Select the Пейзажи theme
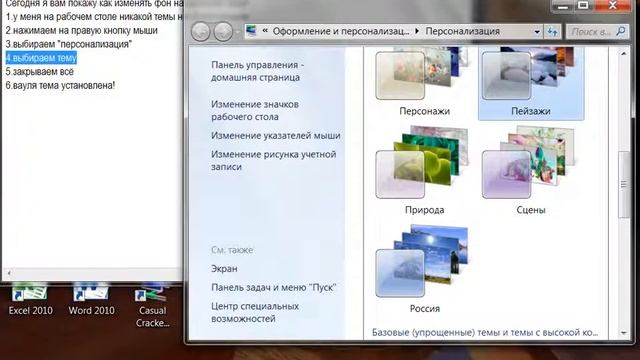The height and width of the screenshot is (360, 640). point(531,83)
